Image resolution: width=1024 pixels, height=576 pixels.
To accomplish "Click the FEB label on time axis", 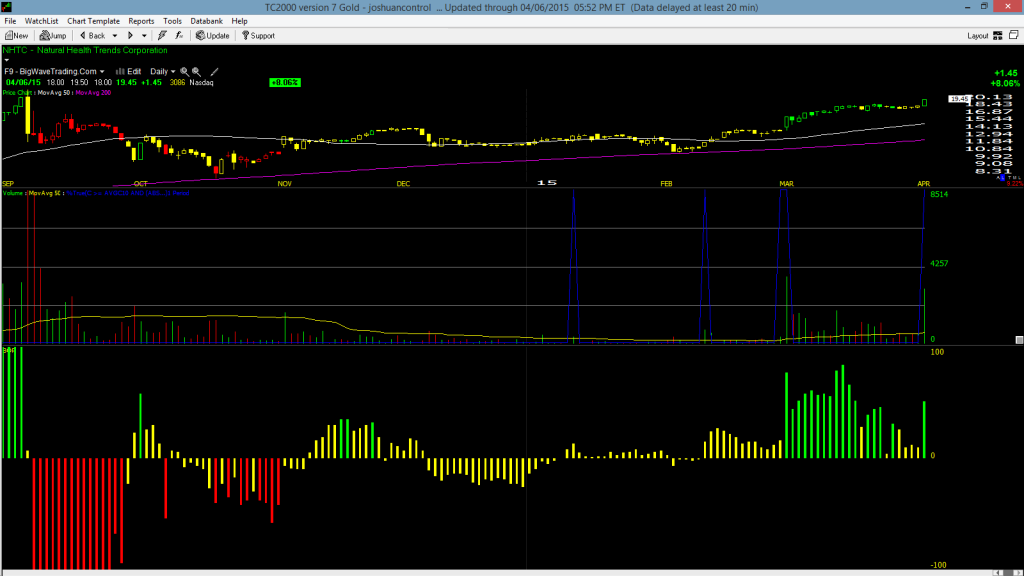I will [666, 184].
